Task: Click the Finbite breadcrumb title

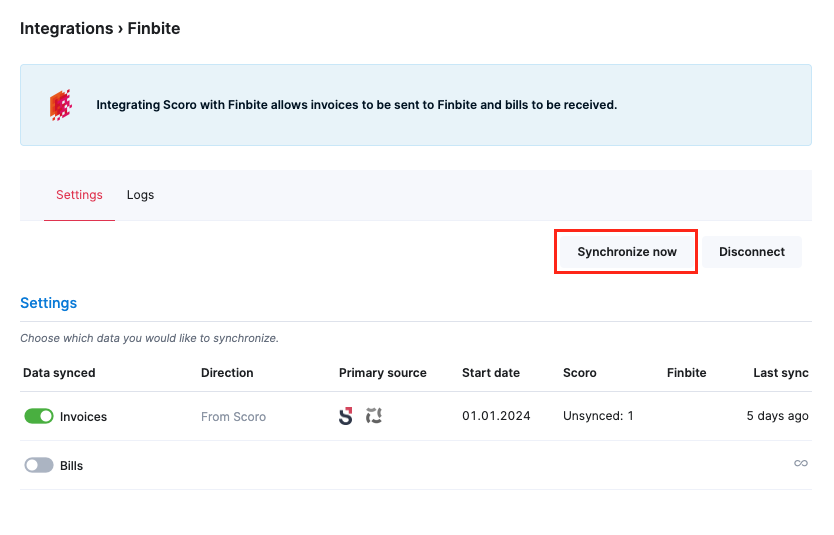Action: tap(154, 28)
